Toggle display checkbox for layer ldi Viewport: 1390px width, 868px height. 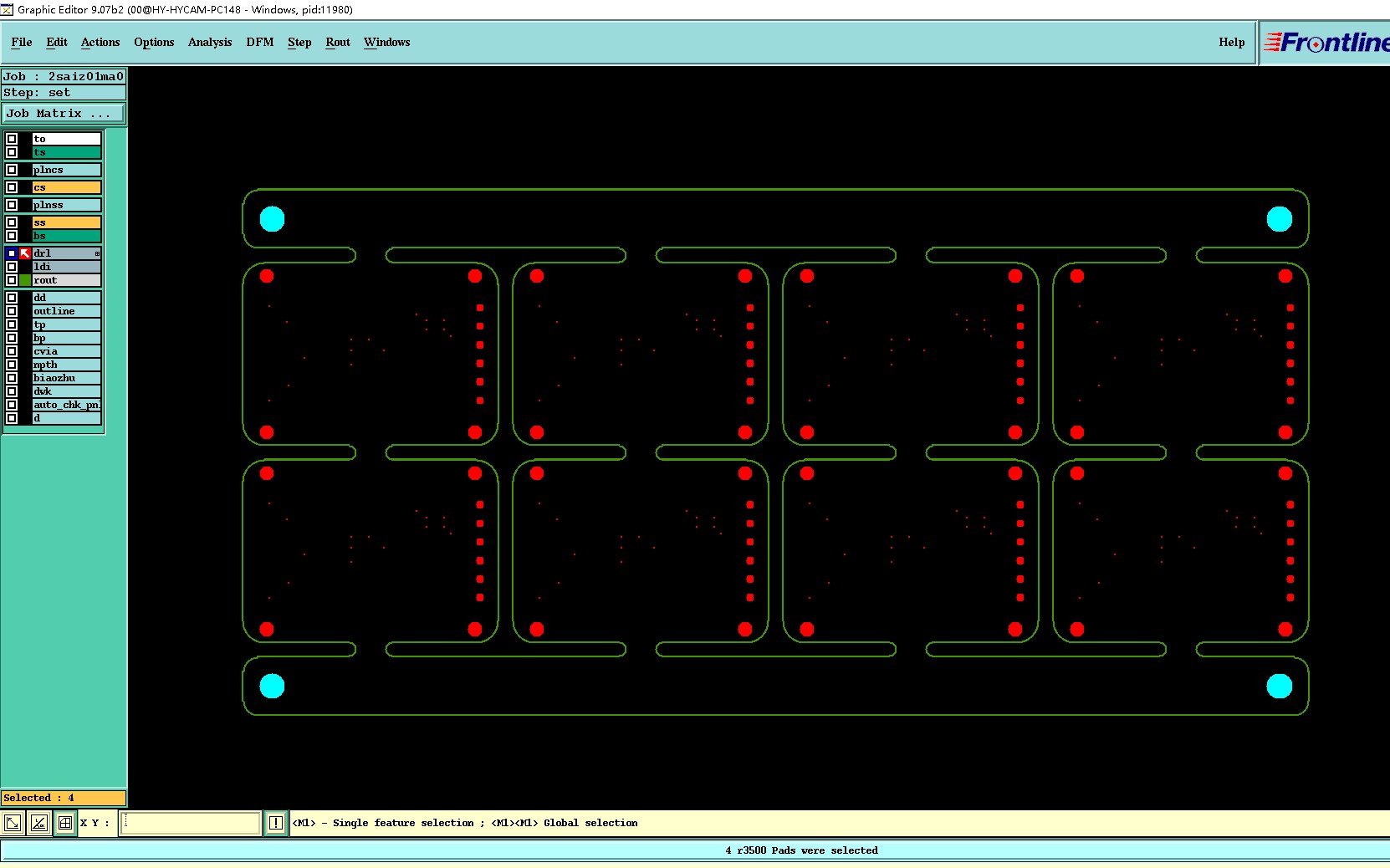pyautogui.click(x=12, y=267)
